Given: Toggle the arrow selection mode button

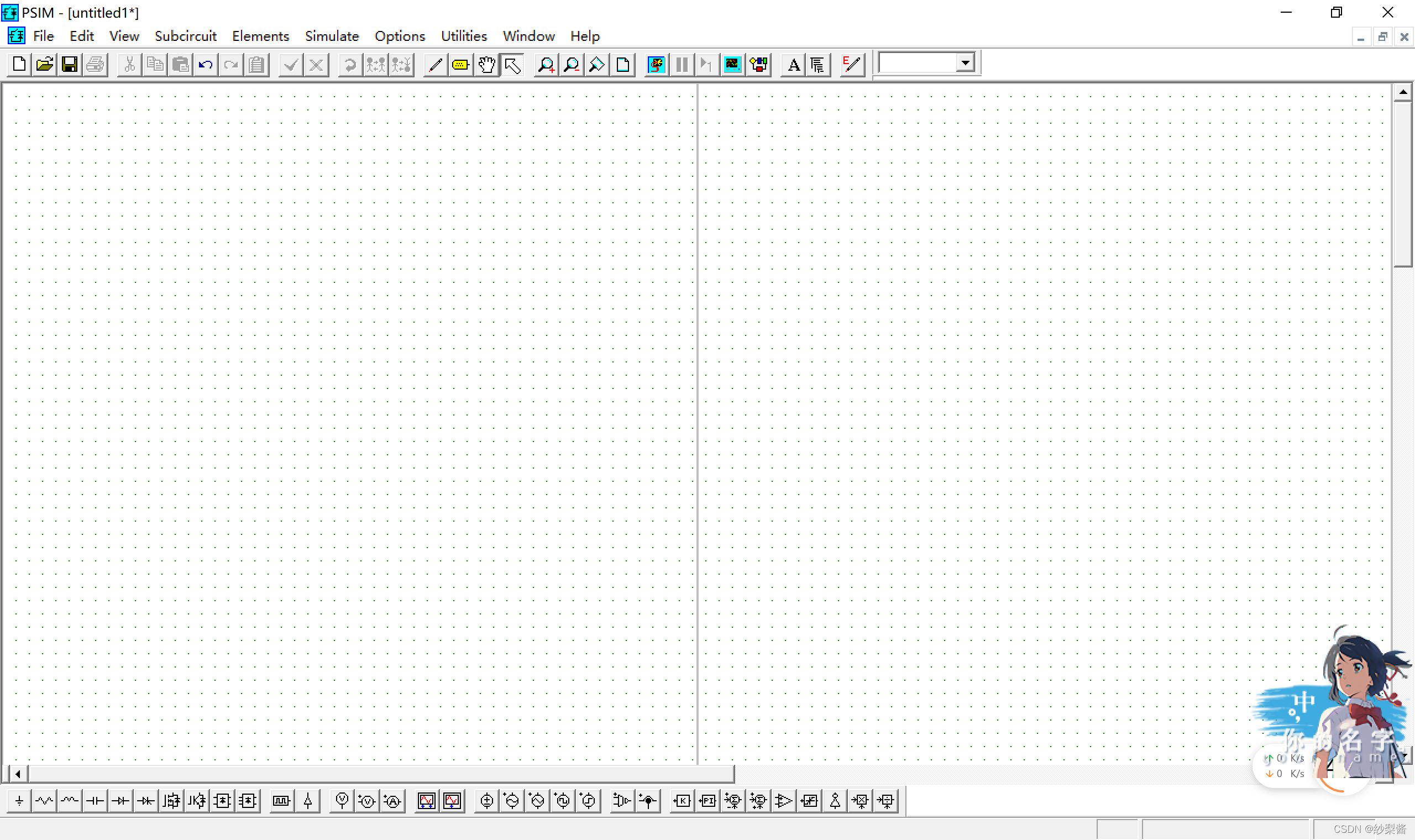Looking at the screenshot, I should [512, 65].
